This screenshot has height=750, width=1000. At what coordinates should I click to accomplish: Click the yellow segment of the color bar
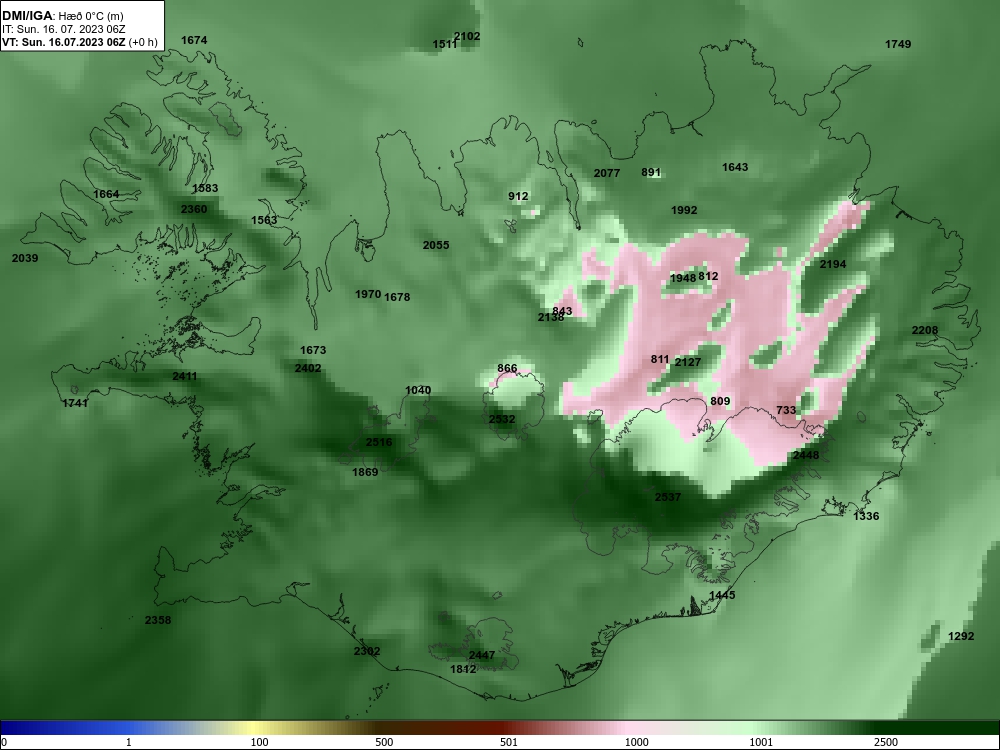point(255,728)
